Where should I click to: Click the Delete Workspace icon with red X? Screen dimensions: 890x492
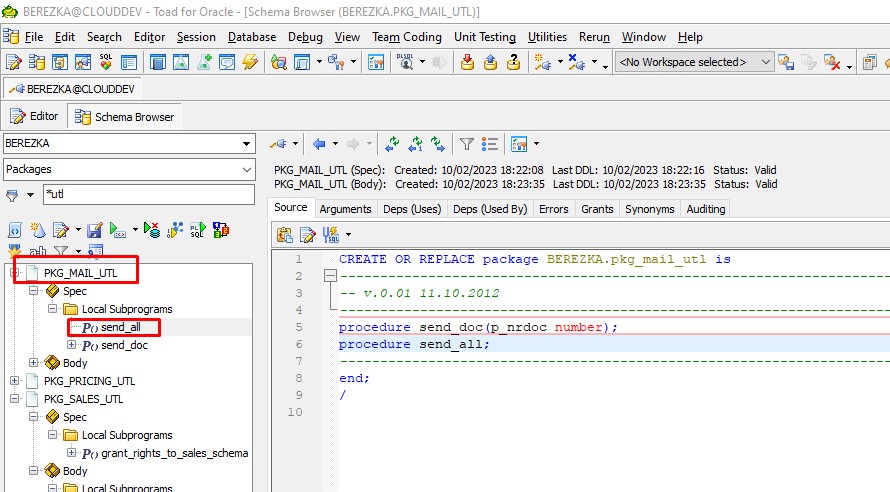832,62
